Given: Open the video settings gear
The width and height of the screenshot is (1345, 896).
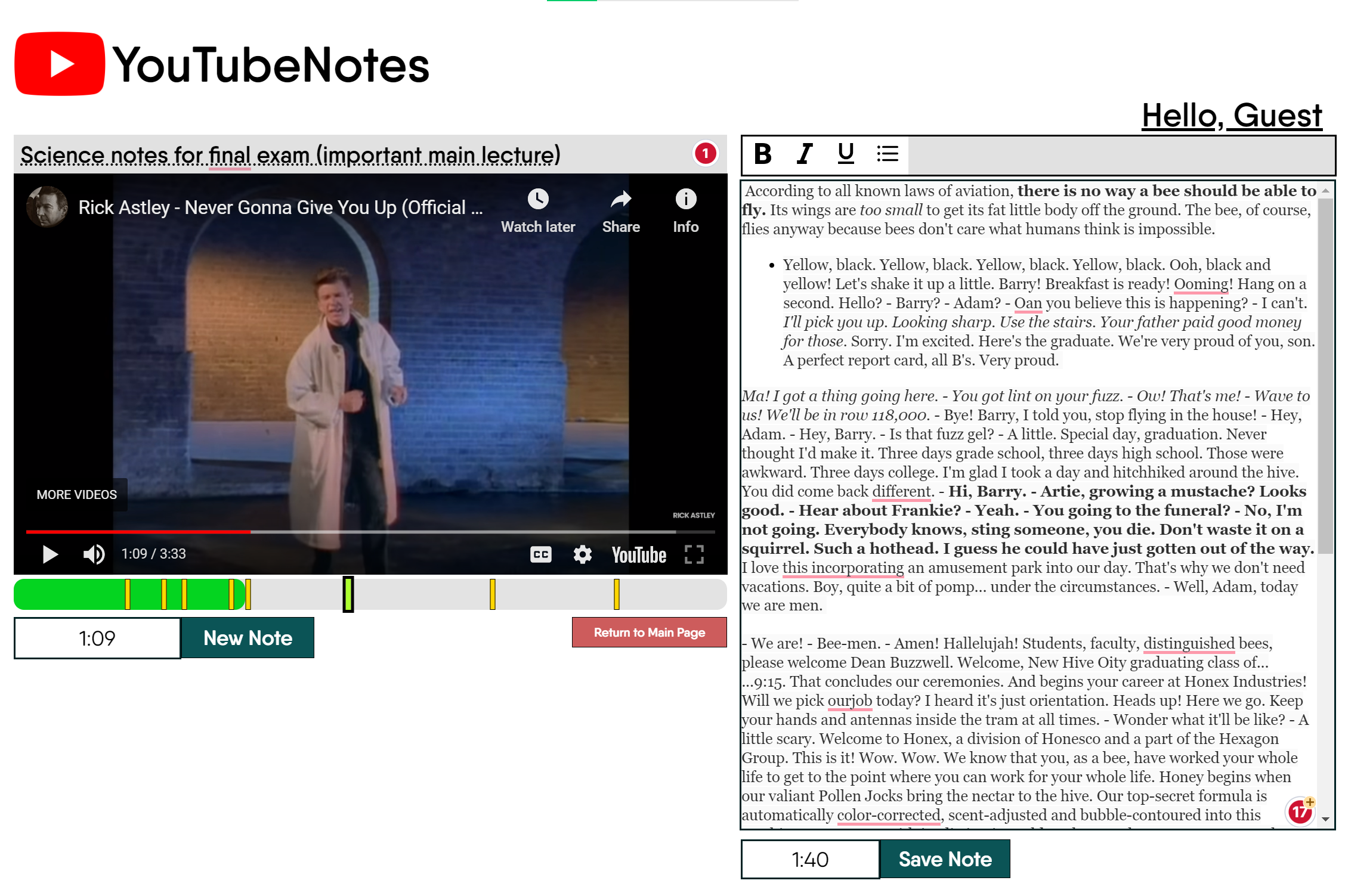Looking at the screenshot, I should pos(582,554).
